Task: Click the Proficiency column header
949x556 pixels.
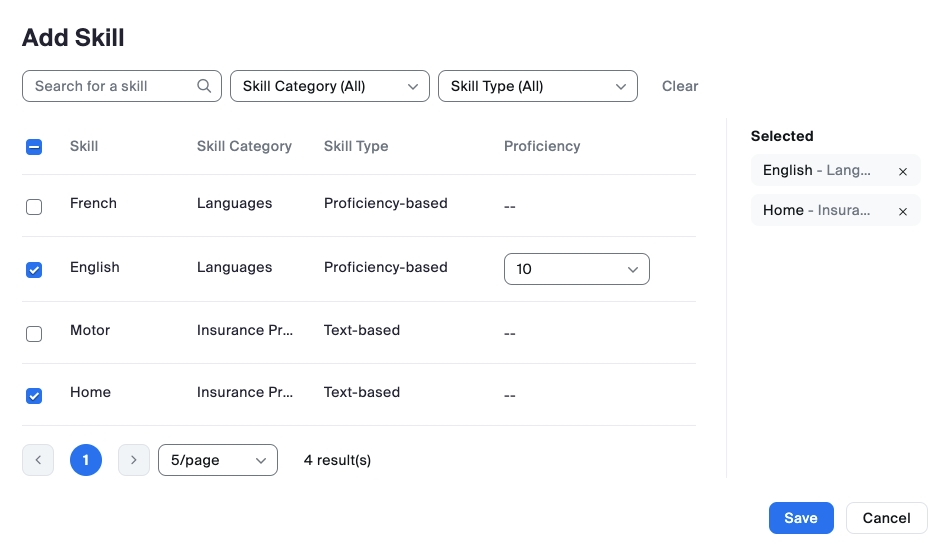Action: [542, 146]
